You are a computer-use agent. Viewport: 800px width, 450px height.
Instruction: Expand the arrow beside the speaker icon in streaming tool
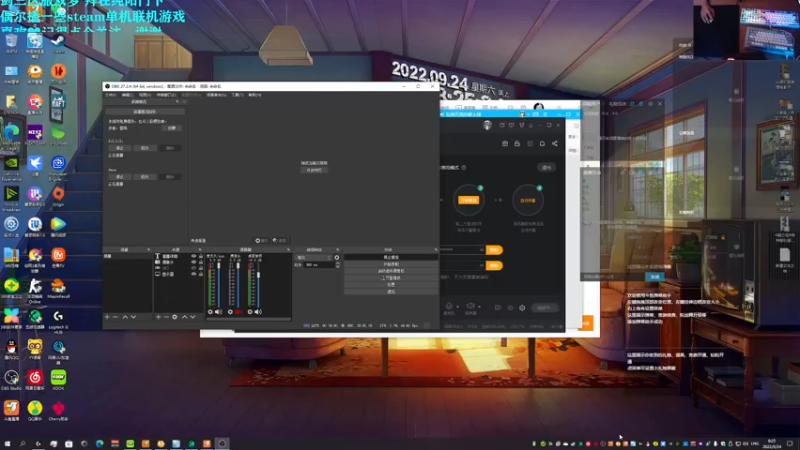coord(479,307)
